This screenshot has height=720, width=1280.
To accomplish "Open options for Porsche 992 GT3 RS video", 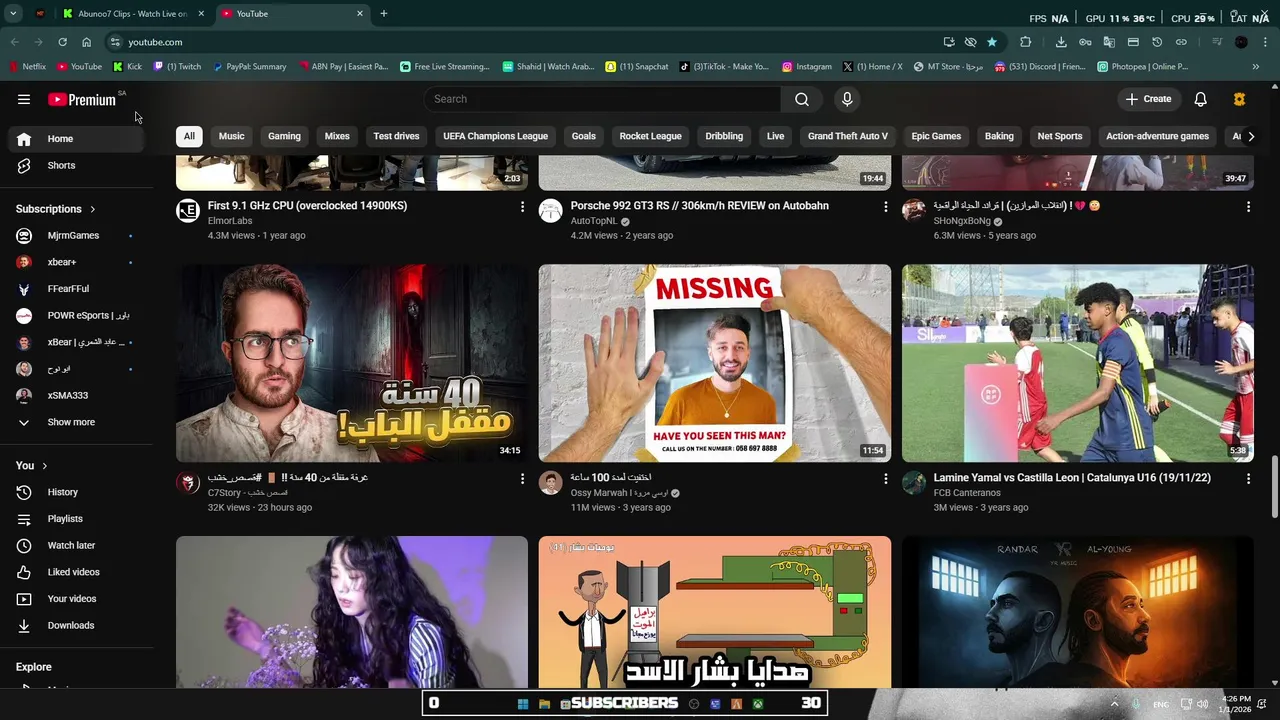I will [885, 207].
